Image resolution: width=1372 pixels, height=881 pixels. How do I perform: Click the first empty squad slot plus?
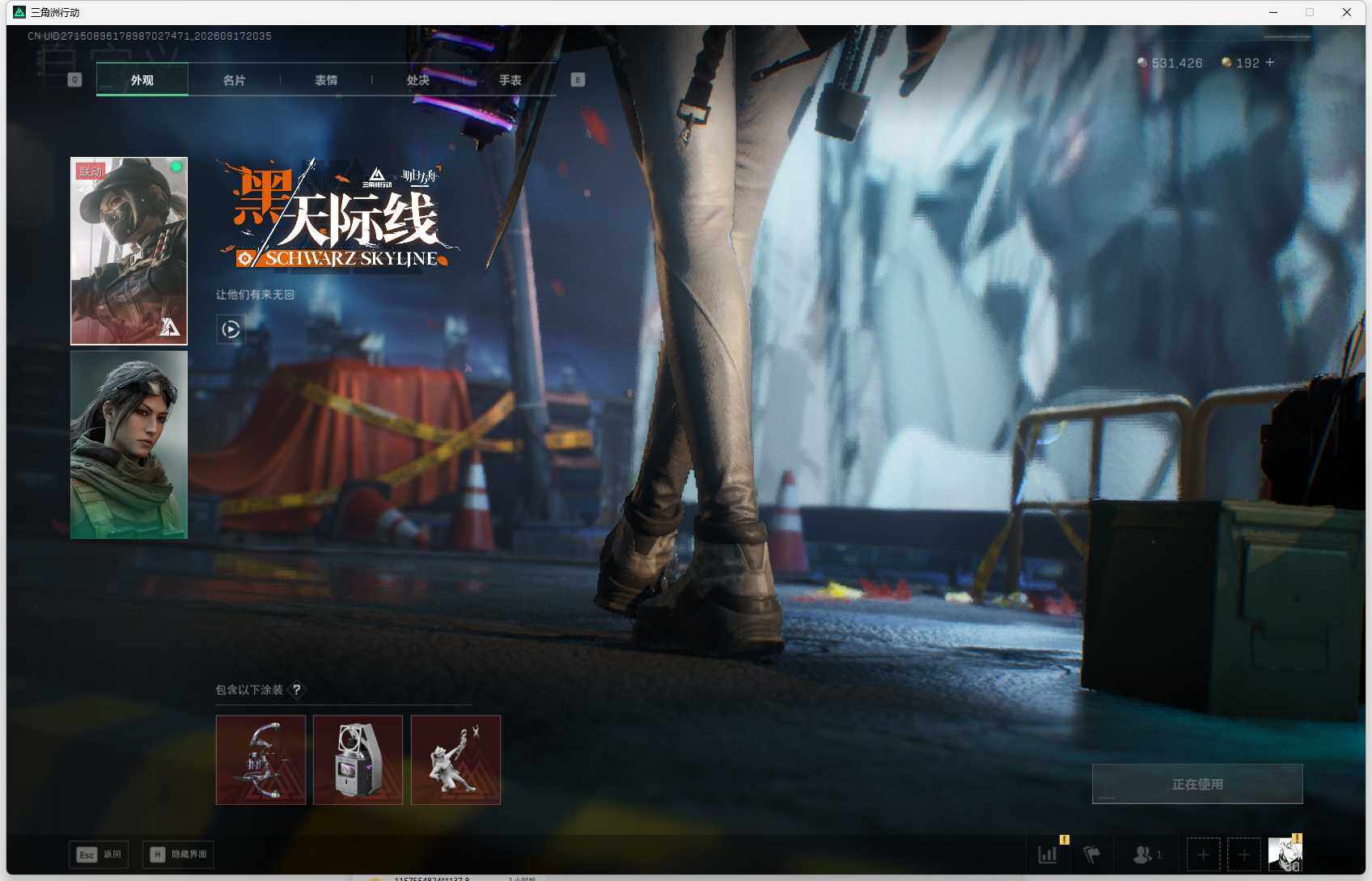tap(1203, 854)
